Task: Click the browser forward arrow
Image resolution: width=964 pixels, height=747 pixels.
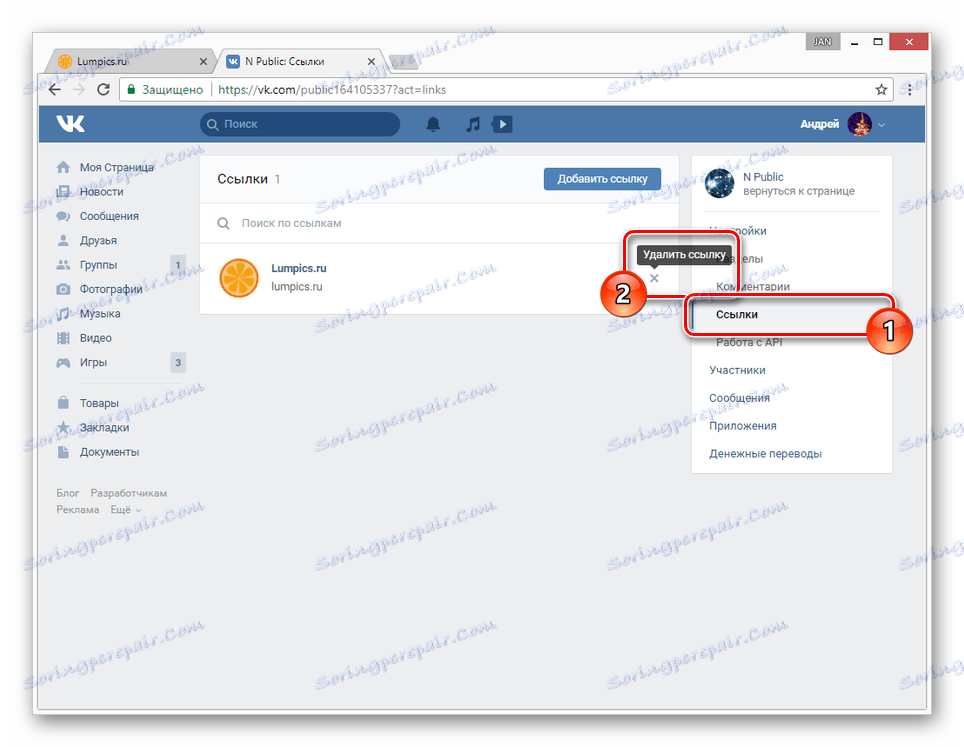Action: pyautogui.click(x=79, y=90)
